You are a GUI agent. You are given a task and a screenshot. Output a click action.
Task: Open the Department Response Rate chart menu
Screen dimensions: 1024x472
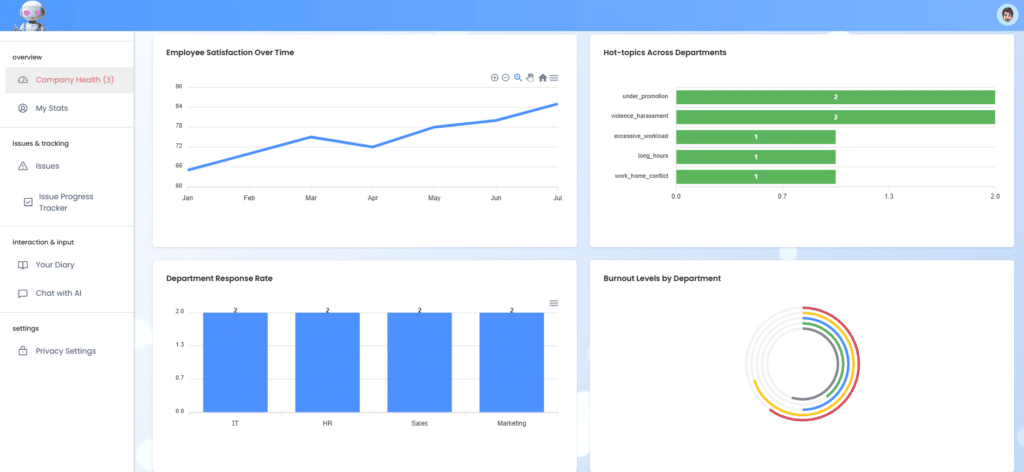point(554,303)
